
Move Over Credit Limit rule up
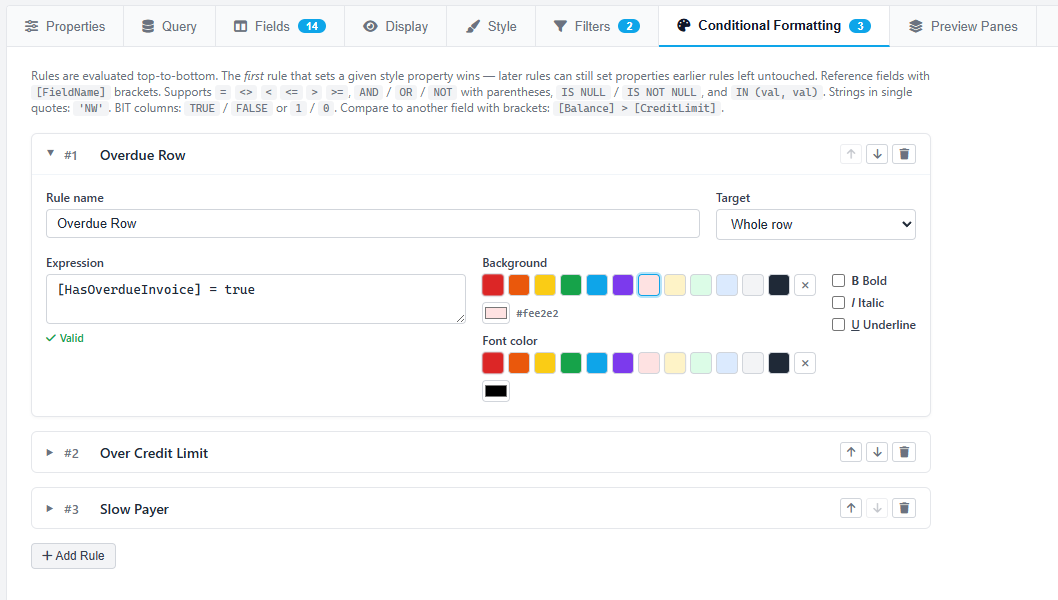(851, 452)
